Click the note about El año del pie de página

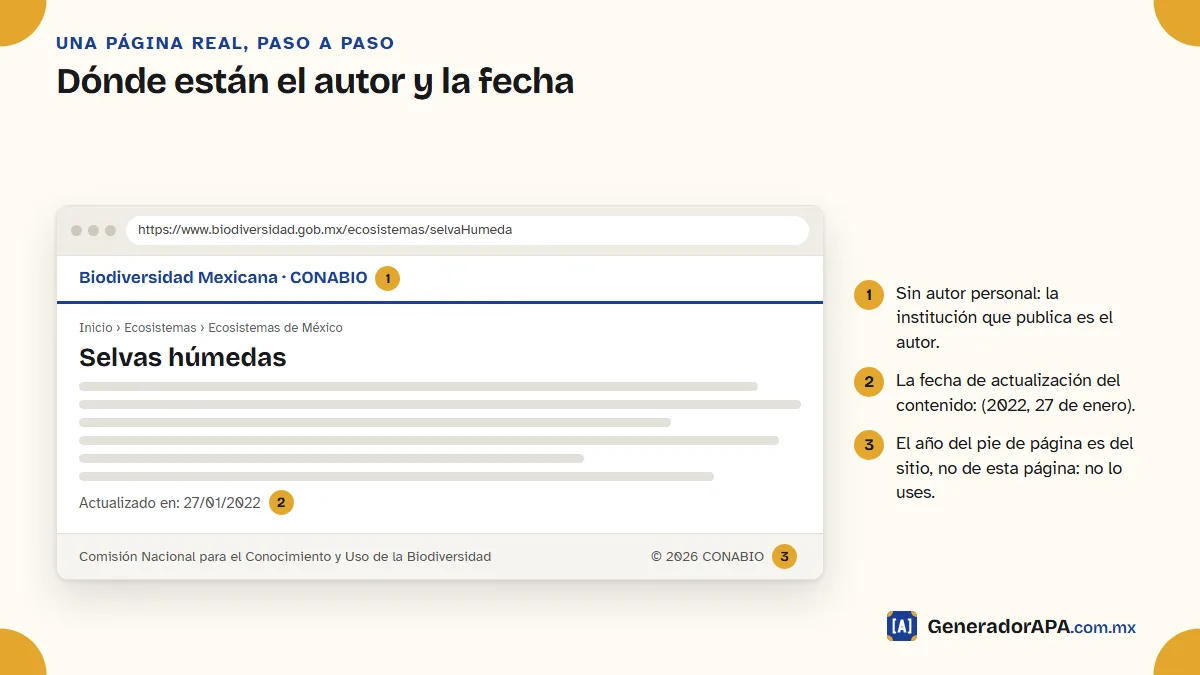pos(1015,468)
